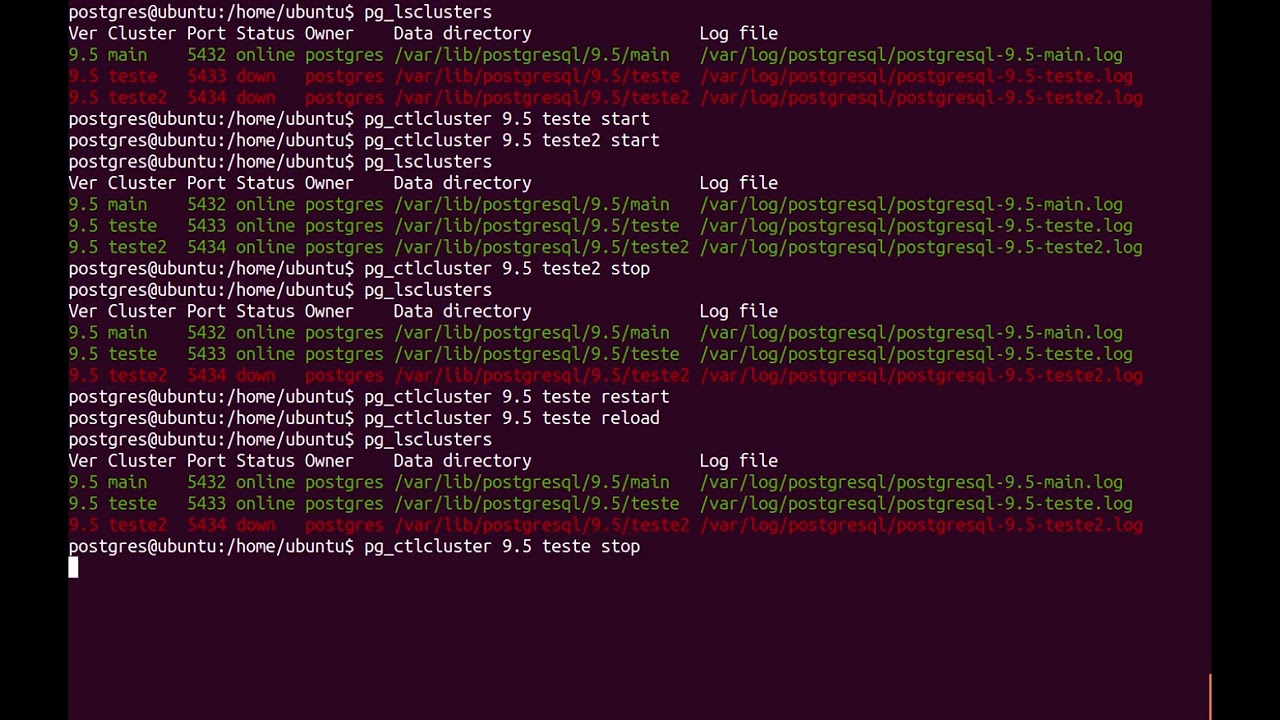Image resolution: width=1280 pixels, height=720 pixels.
Task: Click the green postgresql-9.5-teste2.log path
Action: point(921,247)
